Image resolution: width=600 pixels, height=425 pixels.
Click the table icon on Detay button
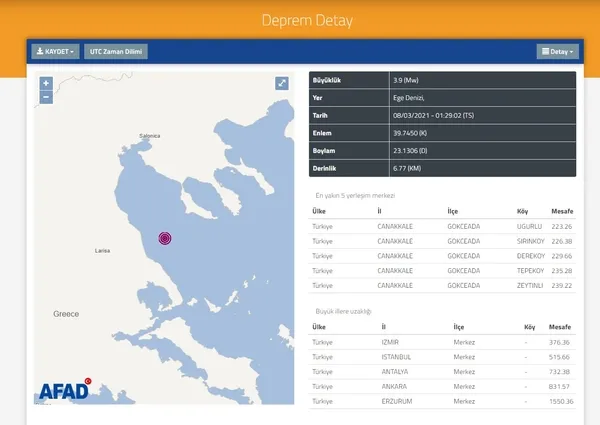point(546,51)
